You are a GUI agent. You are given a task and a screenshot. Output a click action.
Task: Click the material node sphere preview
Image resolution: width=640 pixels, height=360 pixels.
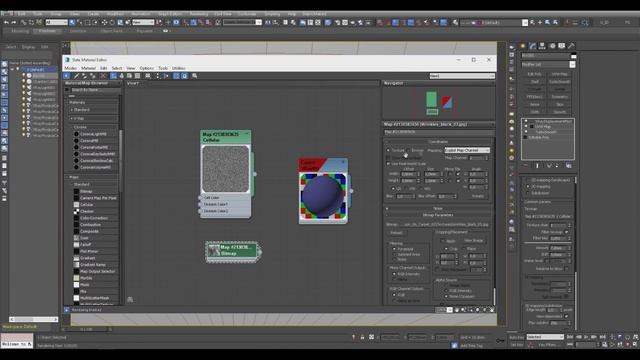point(323,196)
